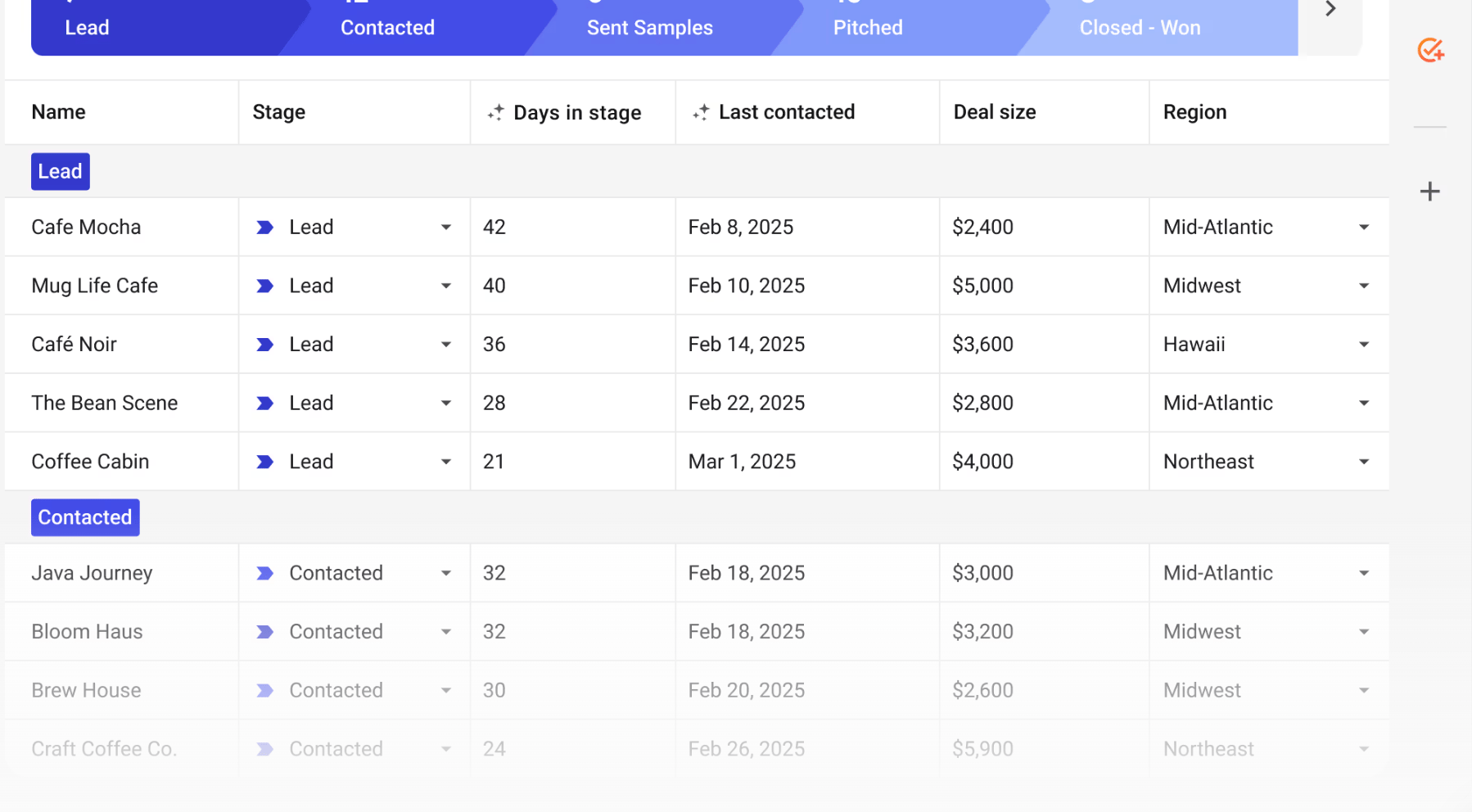Screen dimensions: 1472x812
Task: Click the Contacted group label badge
Action: [x=85, y=518]
